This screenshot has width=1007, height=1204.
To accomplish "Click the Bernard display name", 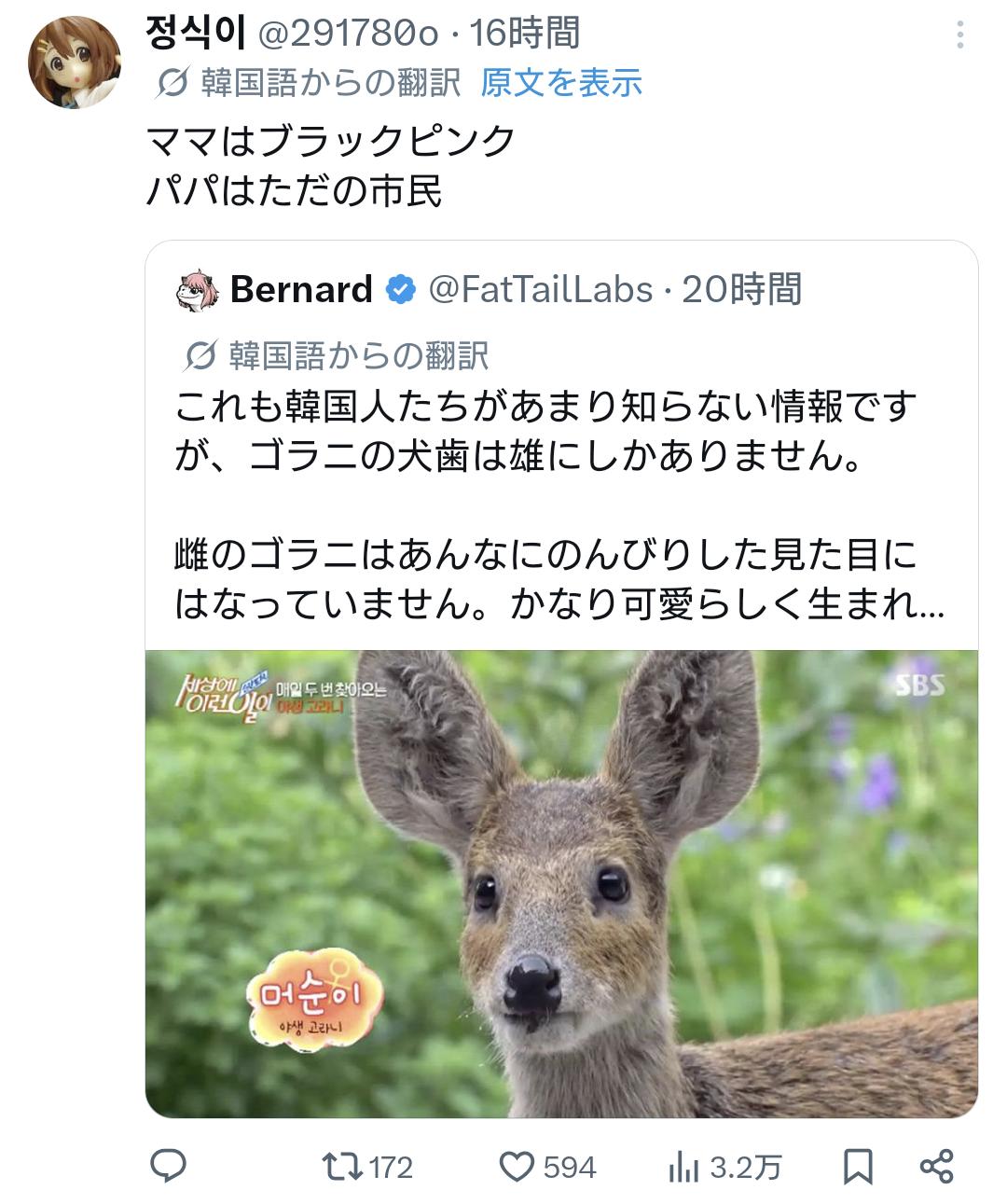I will 301,290.
